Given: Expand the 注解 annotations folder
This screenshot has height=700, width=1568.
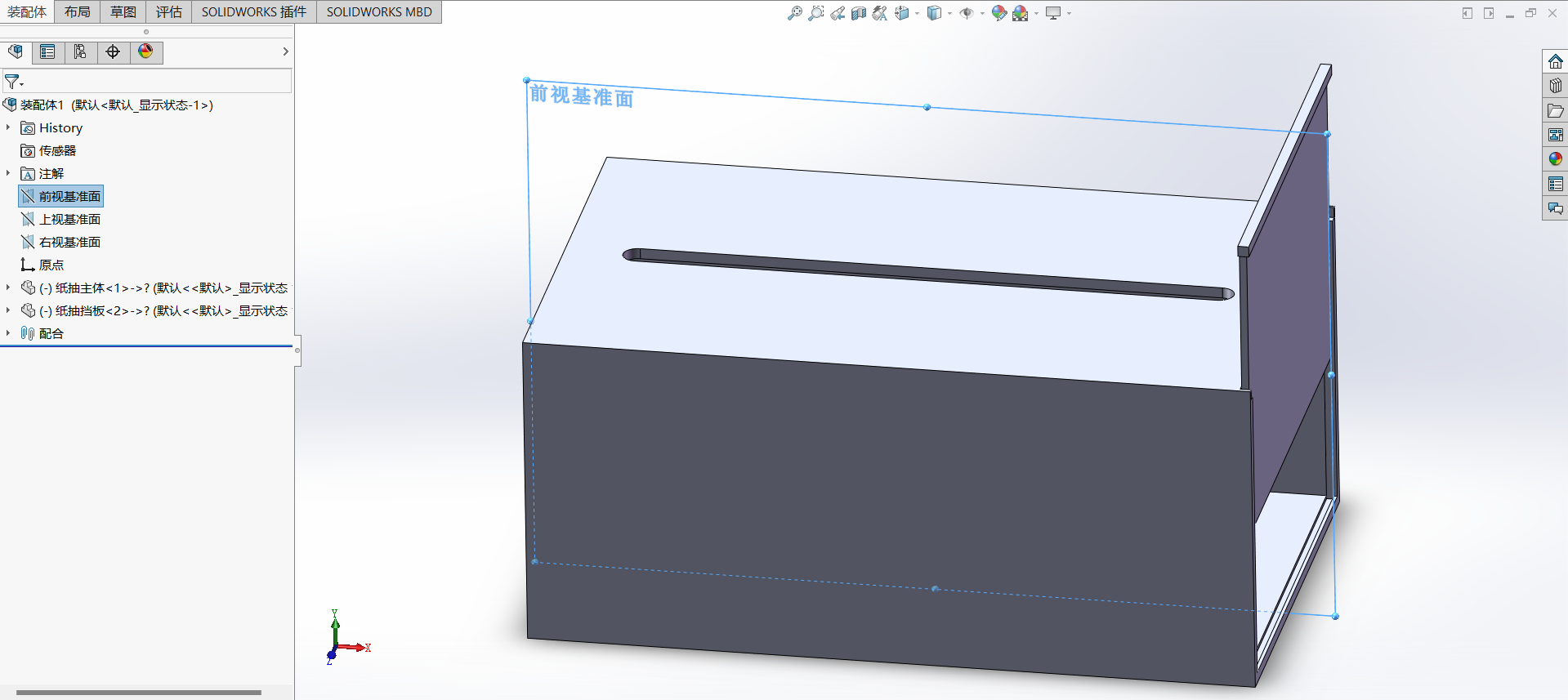Looking at the screenshot, I should (8, 173).
